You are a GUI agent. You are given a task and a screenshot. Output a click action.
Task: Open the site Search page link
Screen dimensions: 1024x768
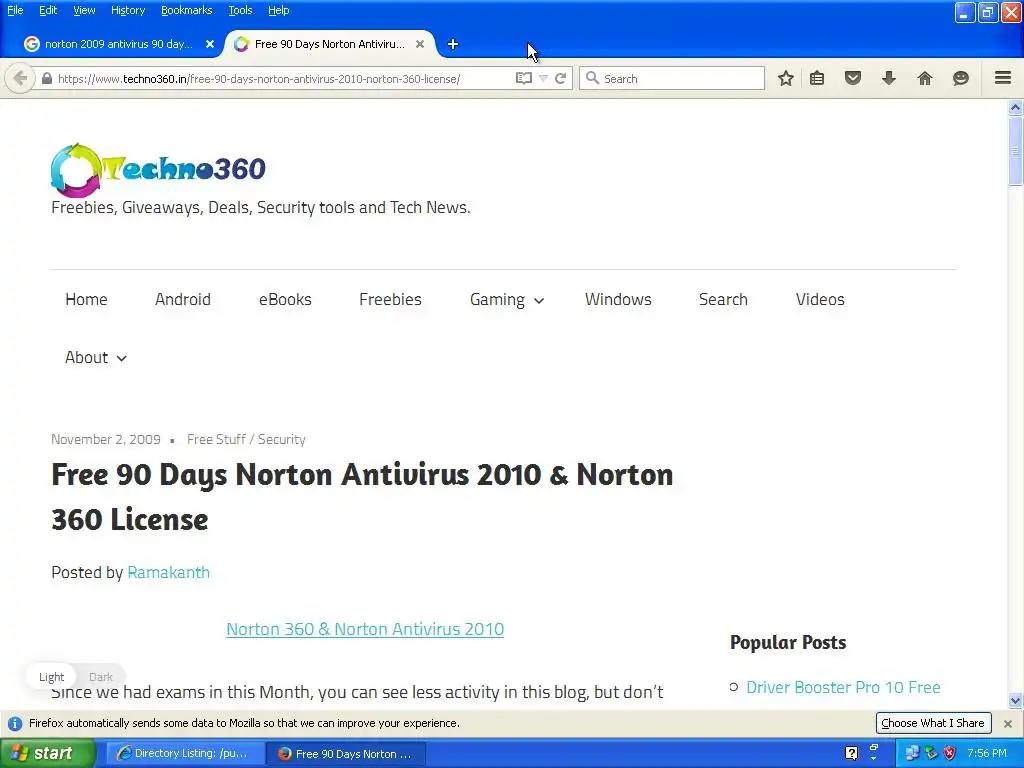pos(723,300)
